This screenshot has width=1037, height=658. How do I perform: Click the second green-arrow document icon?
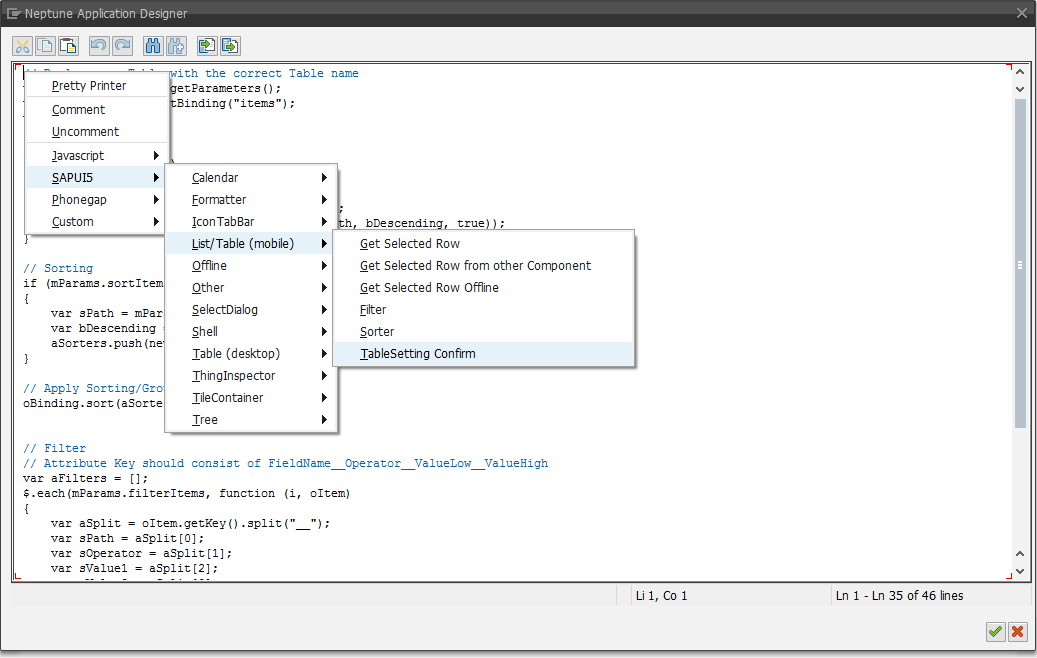[230, 46]
